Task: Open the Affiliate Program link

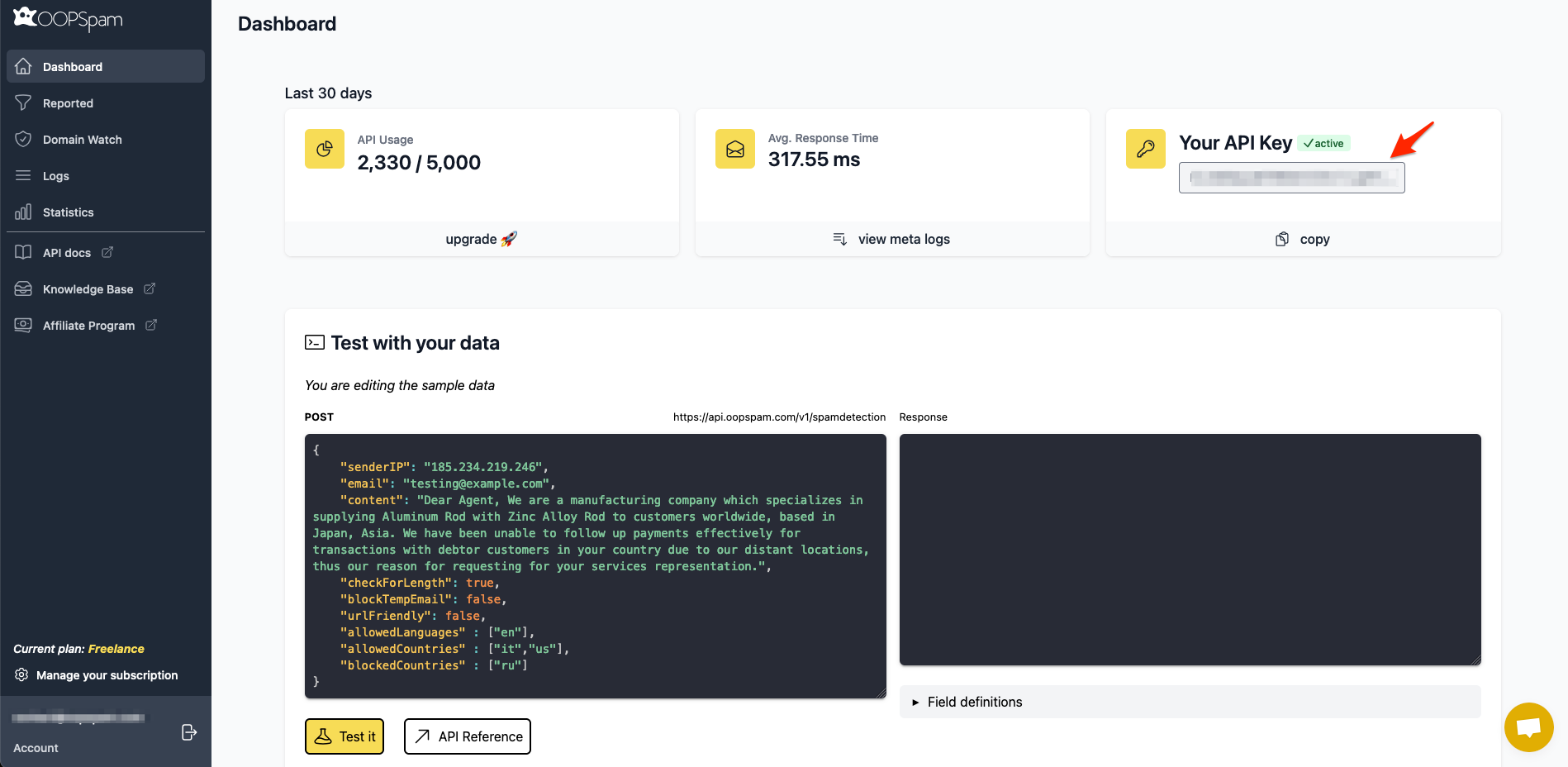Action: 106,325
